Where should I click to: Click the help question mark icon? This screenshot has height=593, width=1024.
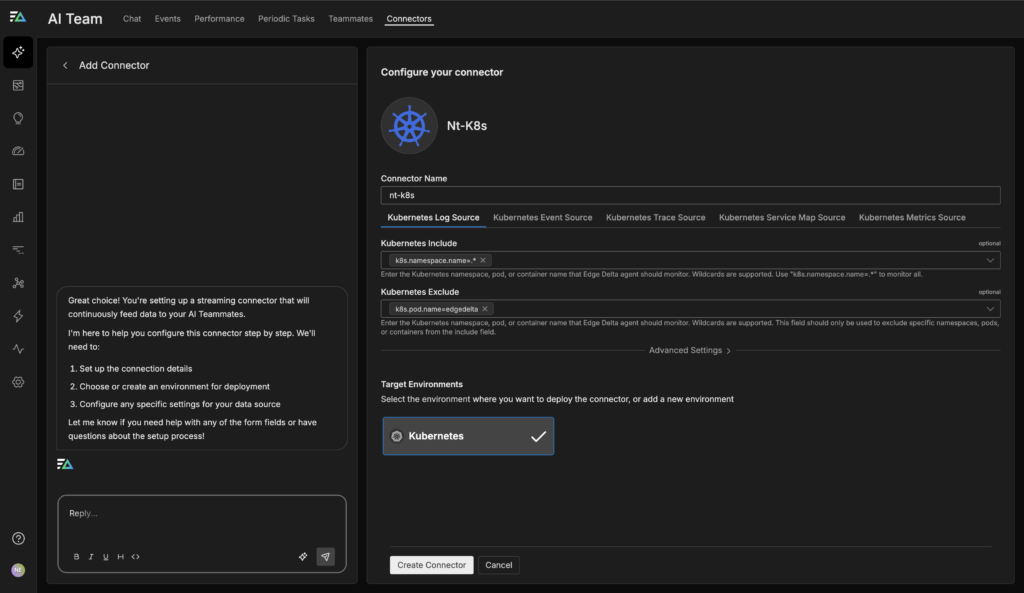point(18,538)
